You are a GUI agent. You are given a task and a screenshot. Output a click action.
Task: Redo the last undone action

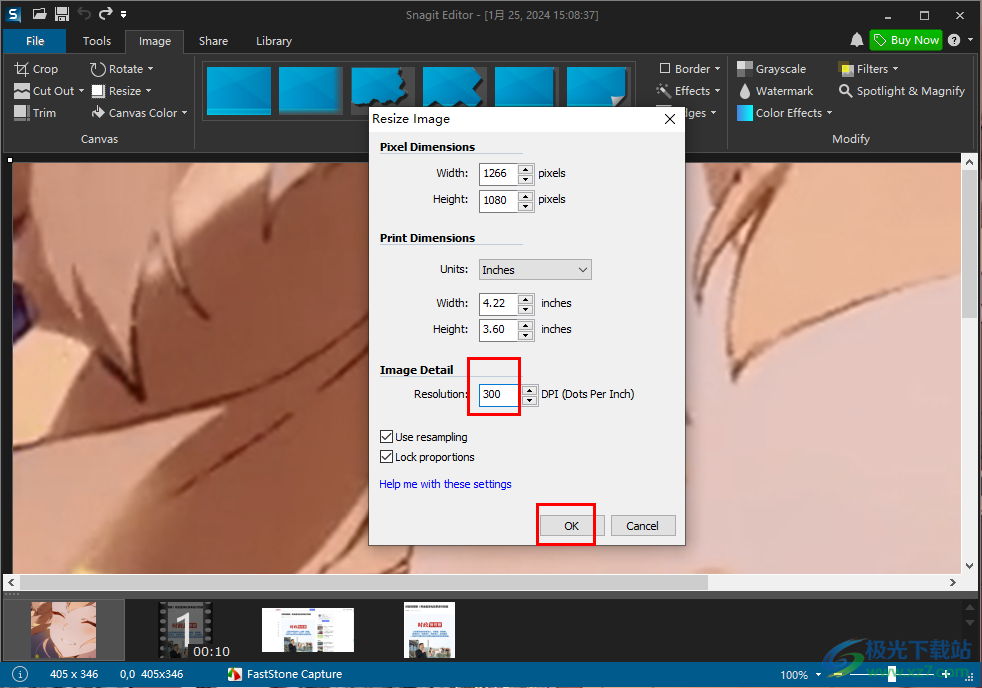106,13
